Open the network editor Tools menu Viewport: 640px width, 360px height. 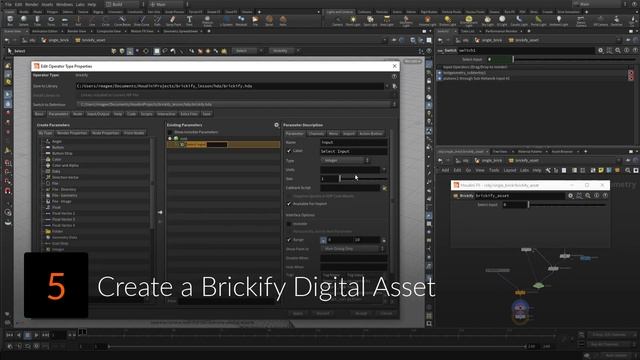(494, 170)
